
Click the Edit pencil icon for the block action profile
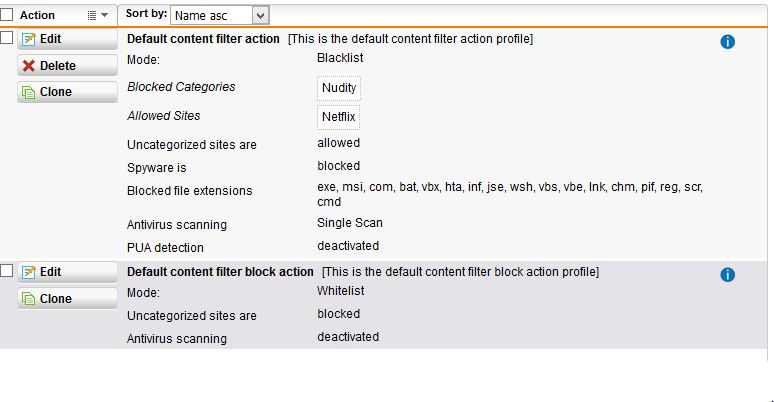[x=29, y=272]
